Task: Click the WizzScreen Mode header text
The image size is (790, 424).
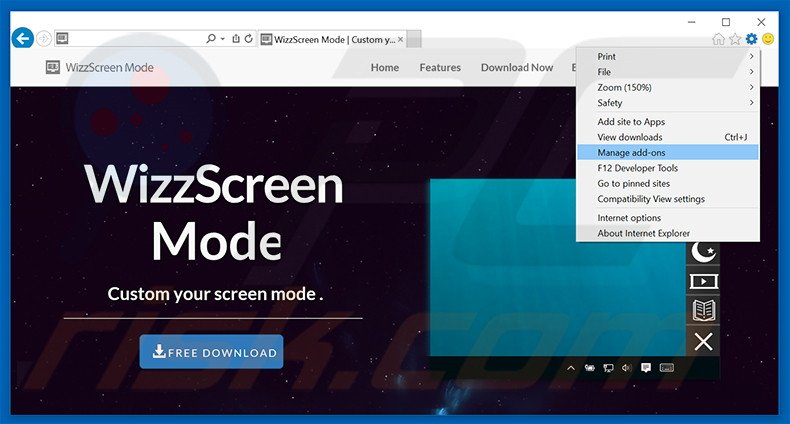Action: [110, 67]
